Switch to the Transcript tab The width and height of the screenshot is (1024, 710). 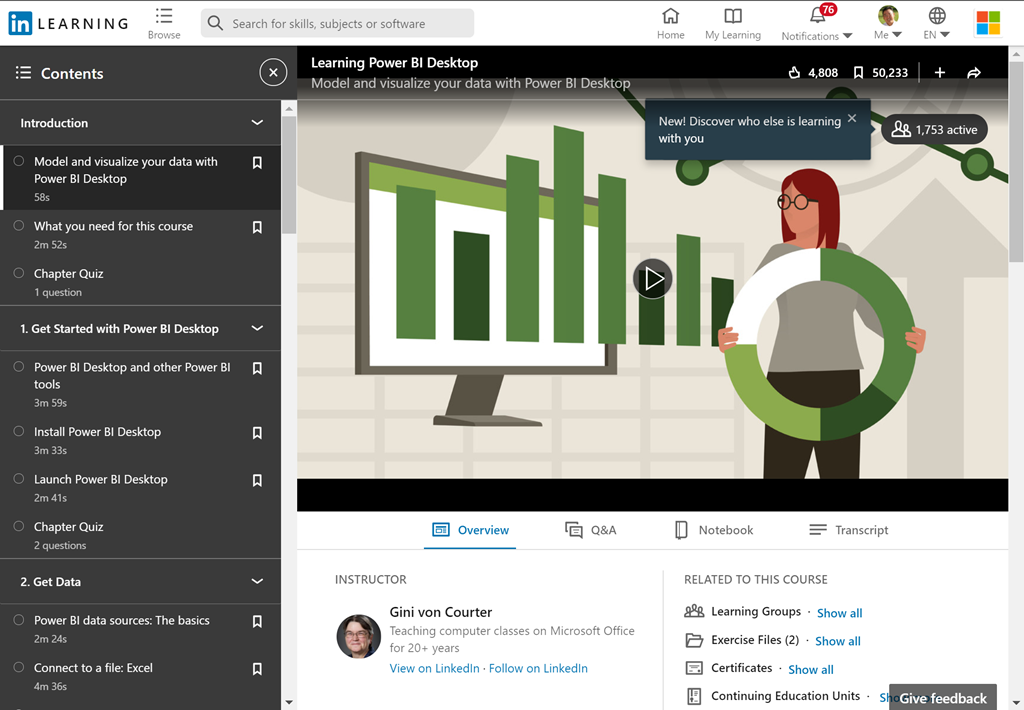coord(848,530)
